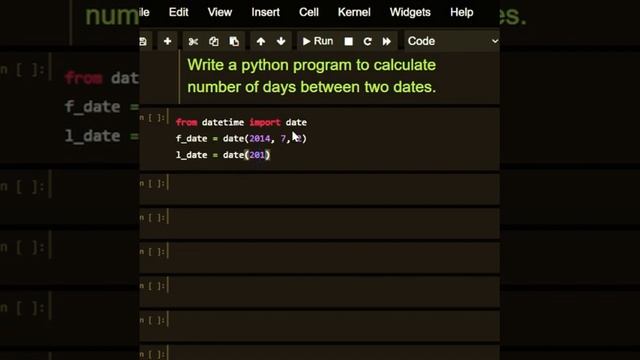Open the Edit menu
Image resolution: width=640 pixels, height=360 pixels.
click(178, 12)
